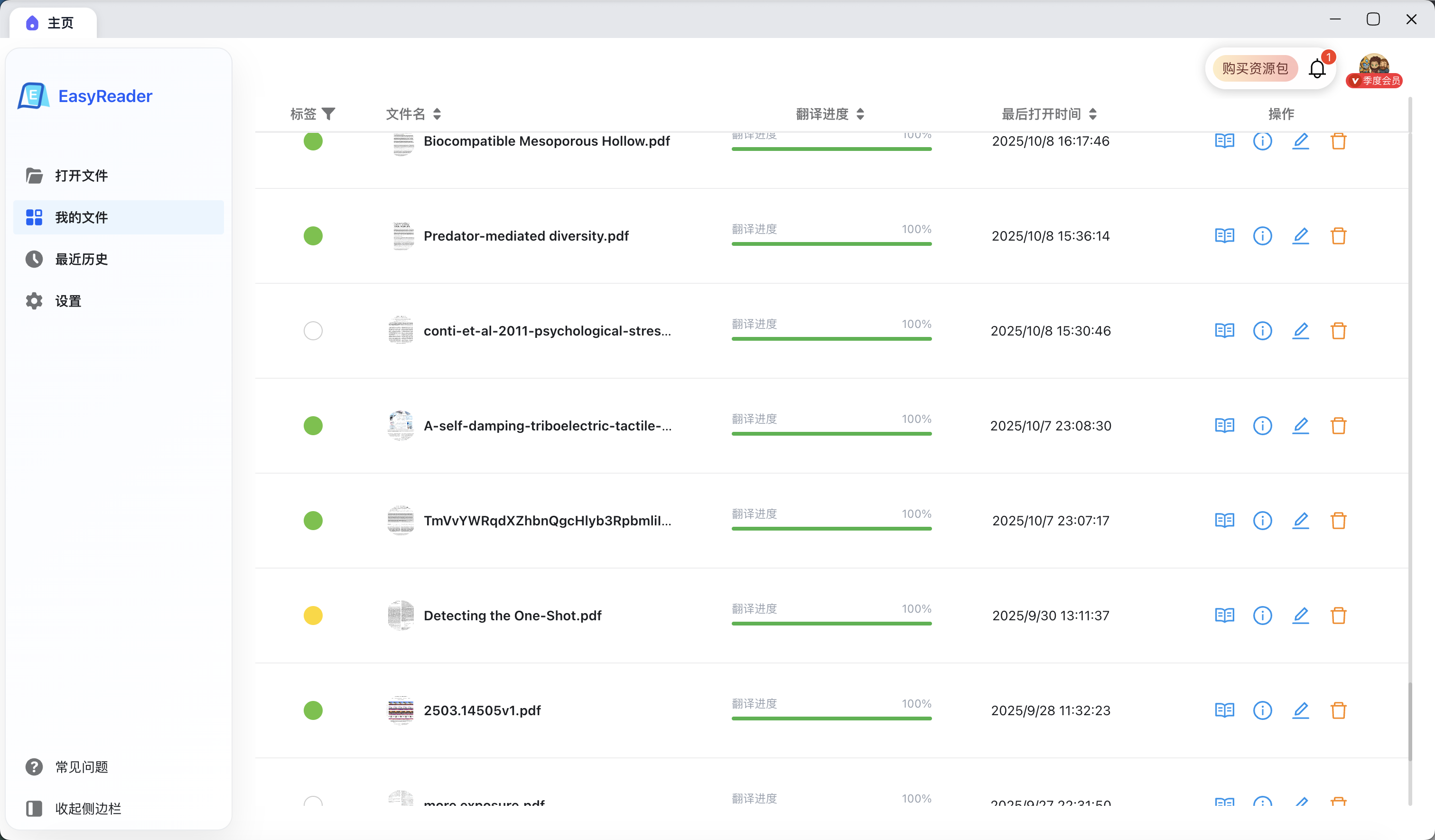Image resolution: width=1435 pixels, height=840 pixels.
Task: Open 设置 from the sidebar
Action: click(68, 301)
